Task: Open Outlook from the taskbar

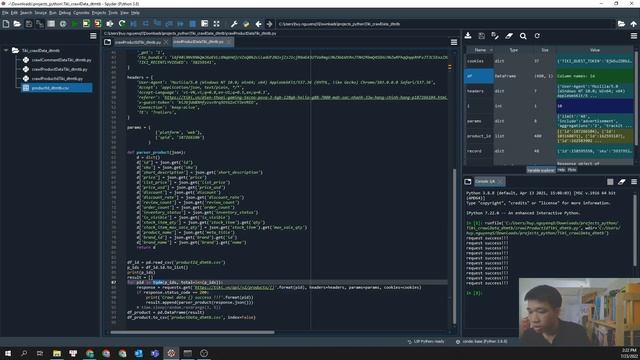Action: click(138, 353)
